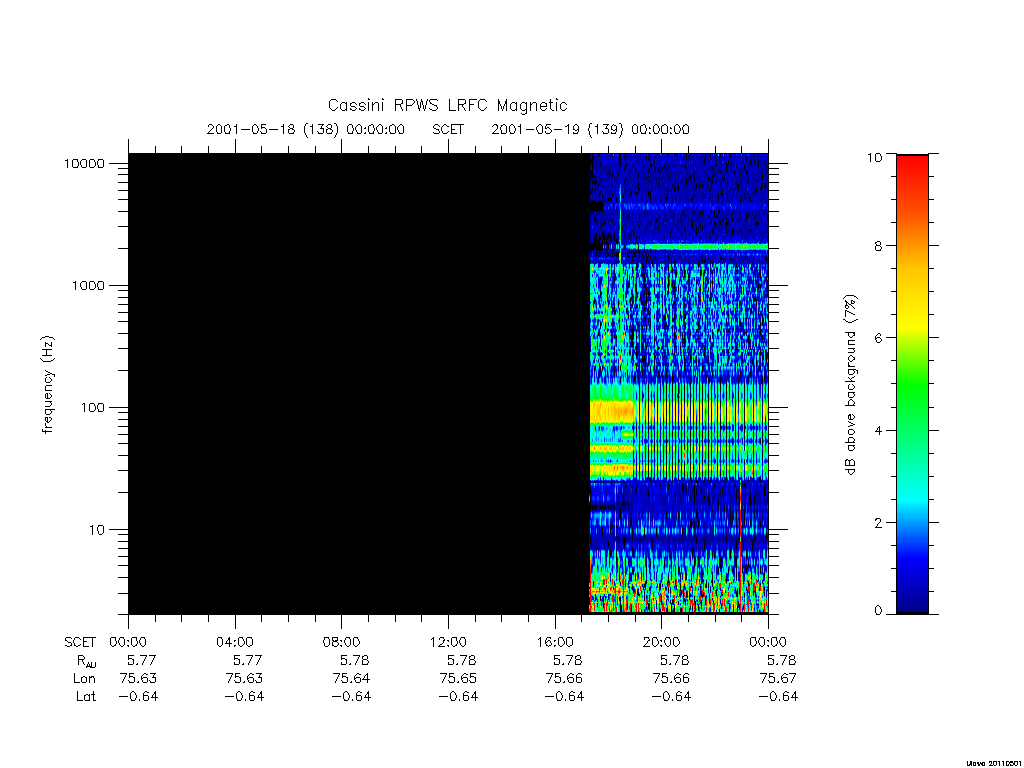Click the 04:00 SCET time label
The height and width of the screenshot is (768, 1024).
[x=235, y=642]
